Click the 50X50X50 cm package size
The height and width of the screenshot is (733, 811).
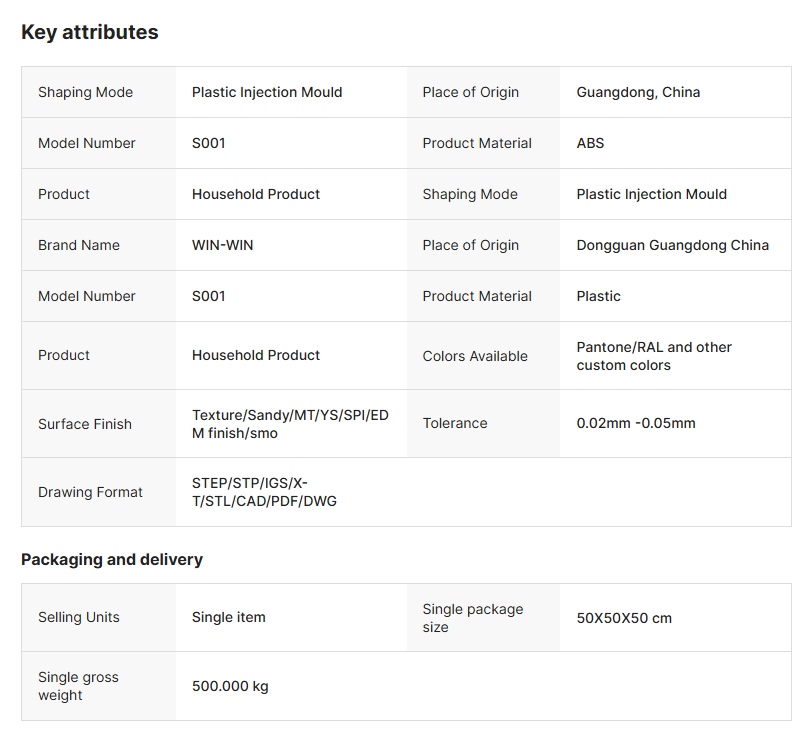[x=624, y=618]
